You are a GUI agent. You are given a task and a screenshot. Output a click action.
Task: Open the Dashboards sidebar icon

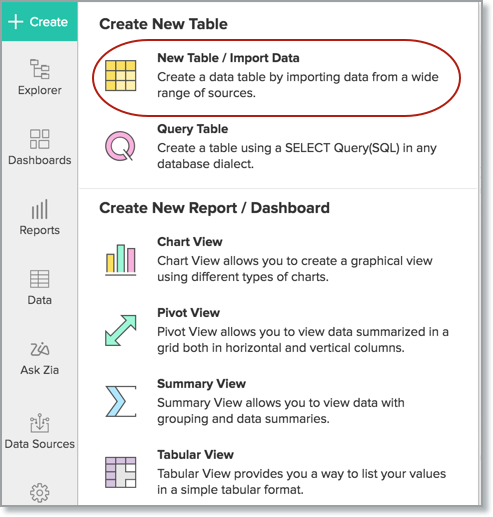39,139
